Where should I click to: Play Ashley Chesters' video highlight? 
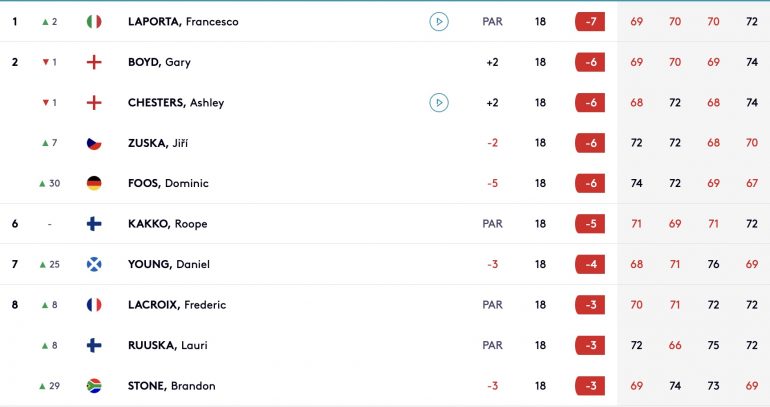click(439, 103)
